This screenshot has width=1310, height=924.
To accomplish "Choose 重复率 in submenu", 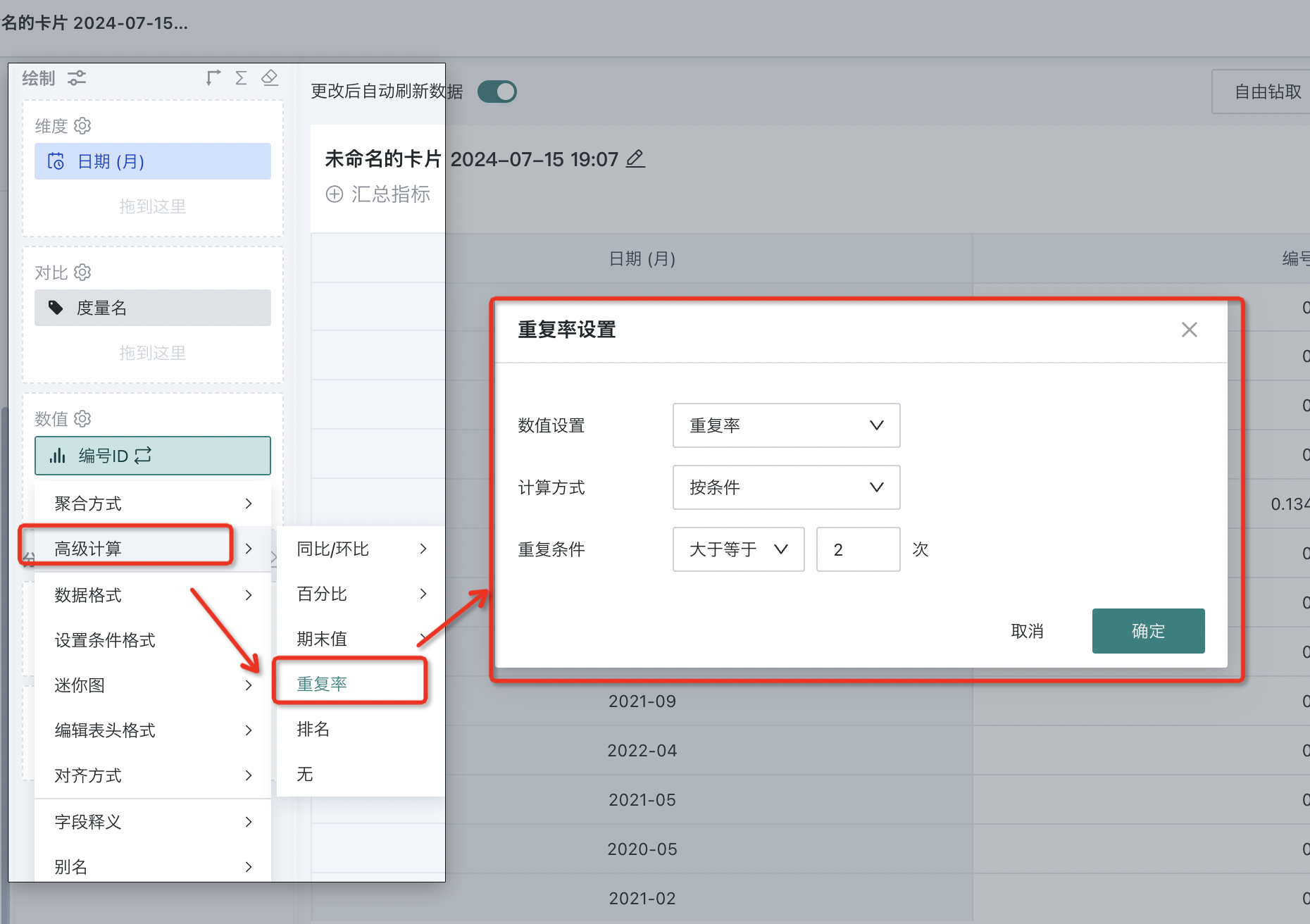I will 361,684.
